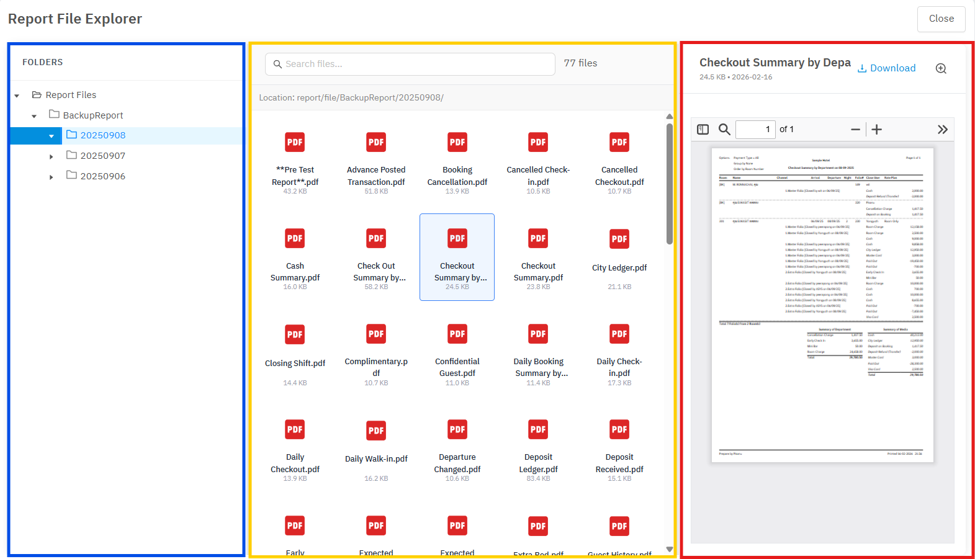Open Deposit Ledger.pdf

pos(538,449)
